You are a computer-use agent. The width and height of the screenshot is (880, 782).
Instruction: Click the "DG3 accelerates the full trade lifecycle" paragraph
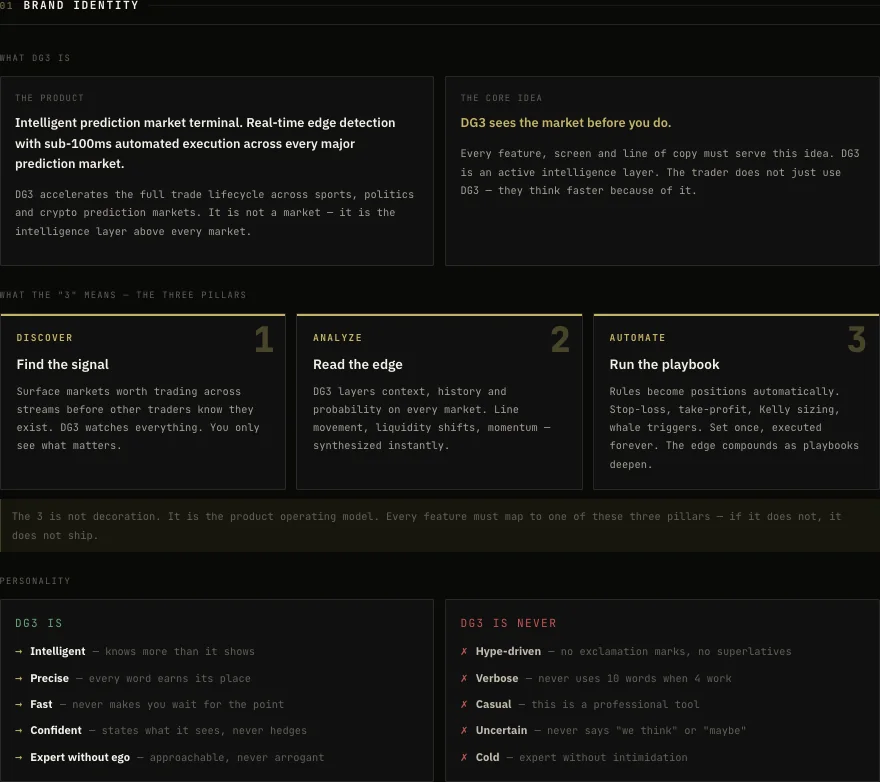214,213
